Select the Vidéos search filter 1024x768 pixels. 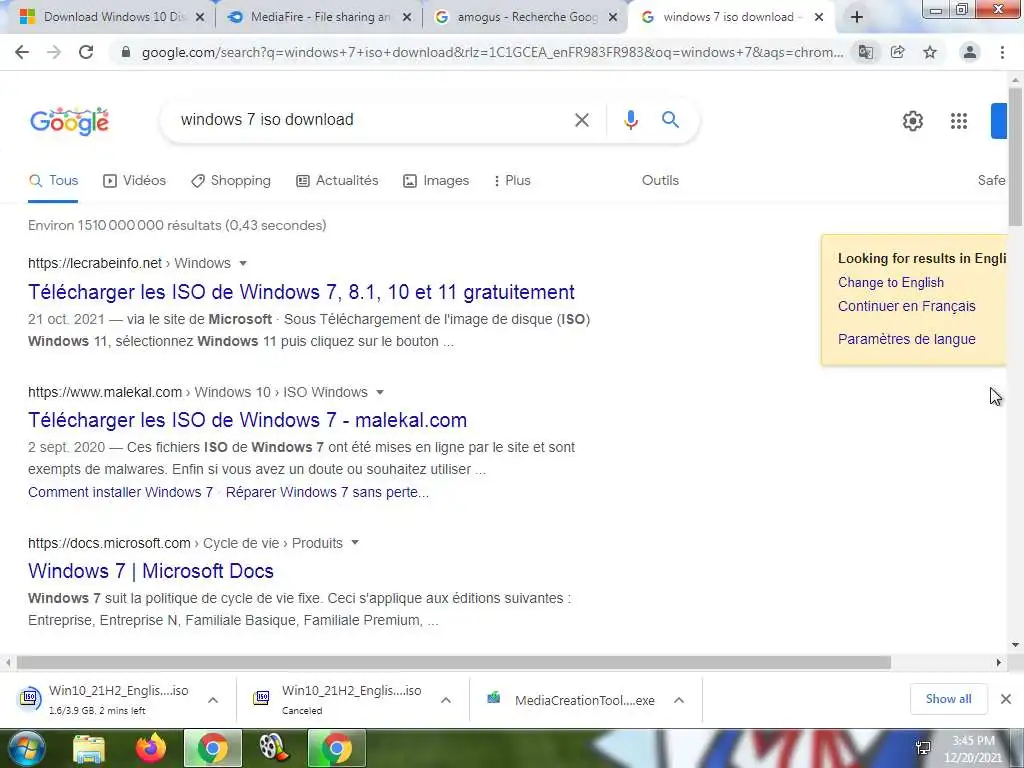[135, 181]
